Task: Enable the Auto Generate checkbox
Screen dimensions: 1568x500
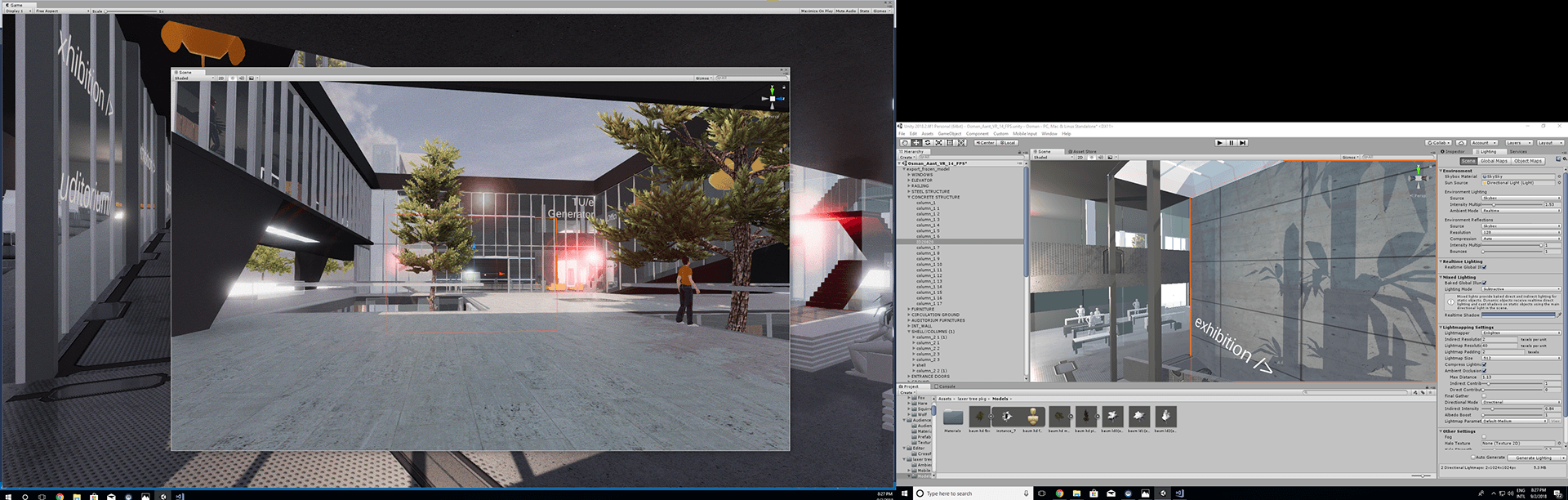Action: (1472, 458)
